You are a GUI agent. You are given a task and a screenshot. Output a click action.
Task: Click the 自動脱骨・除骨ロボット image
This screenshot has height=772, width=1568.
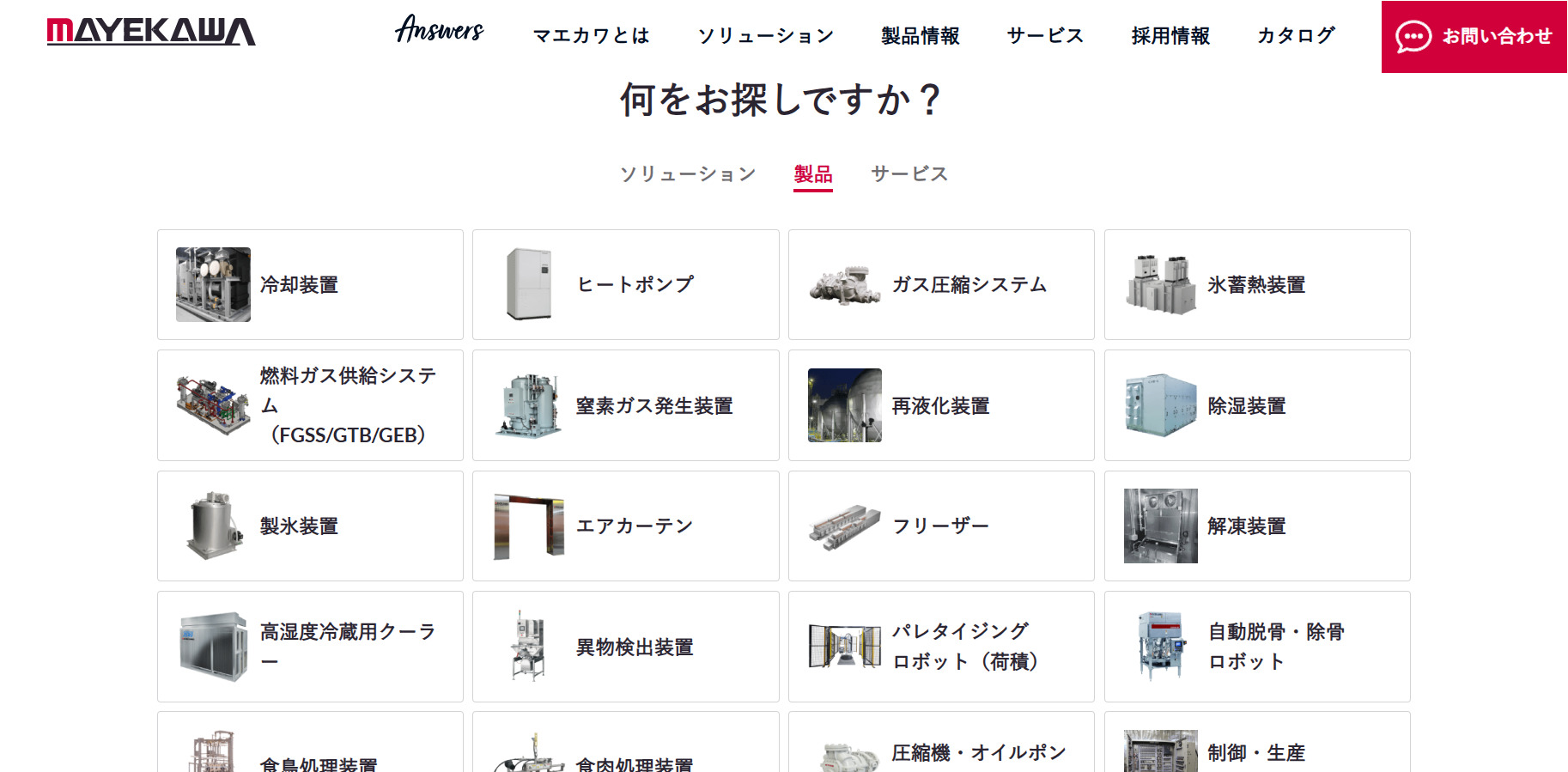point(1161,647)
